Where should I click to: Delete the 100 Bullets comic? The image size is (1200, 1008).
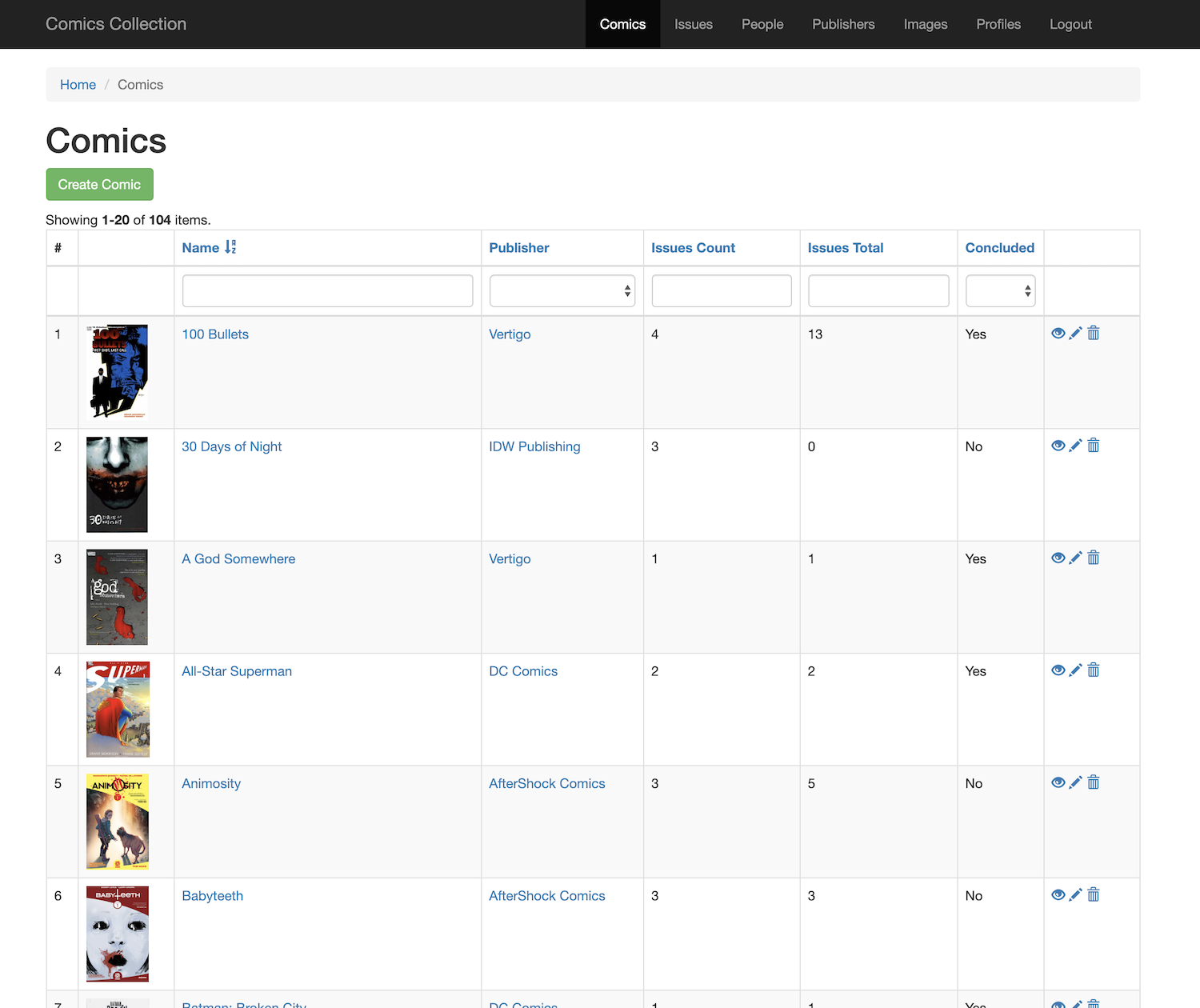1094,334
